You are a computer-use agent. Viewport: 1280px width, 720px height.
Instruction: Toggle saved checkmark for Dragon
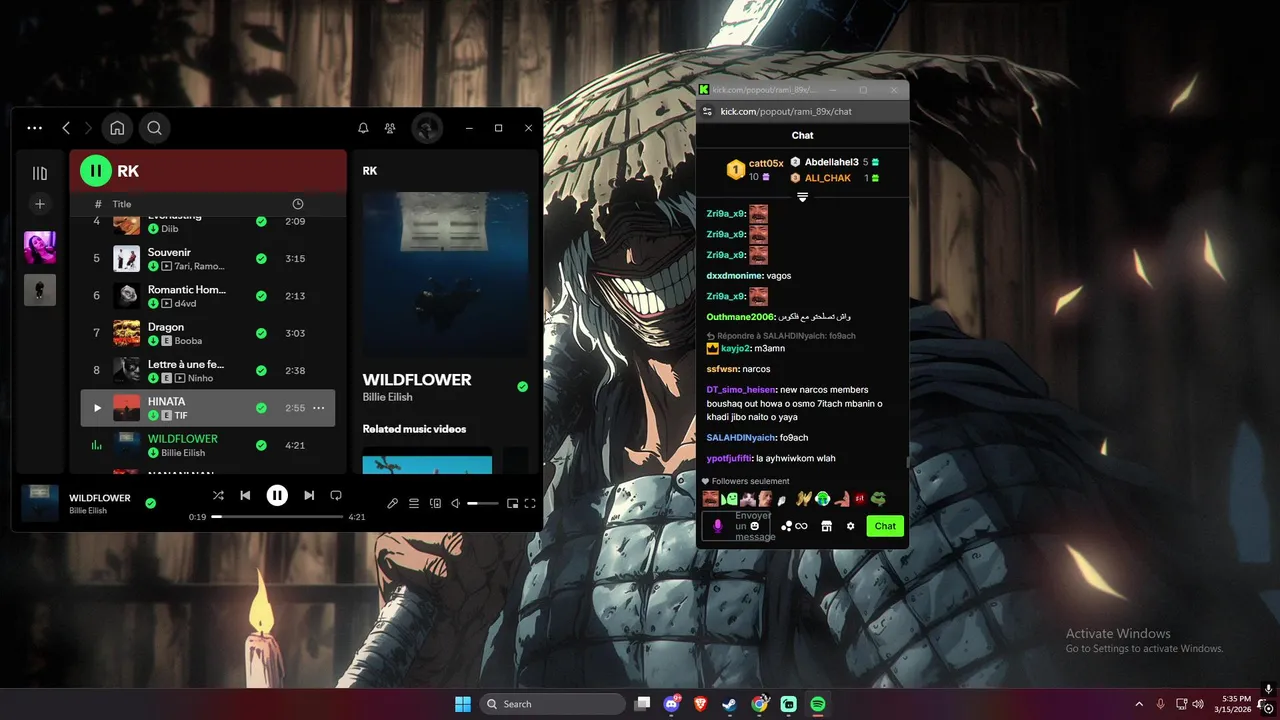[261, 333]
